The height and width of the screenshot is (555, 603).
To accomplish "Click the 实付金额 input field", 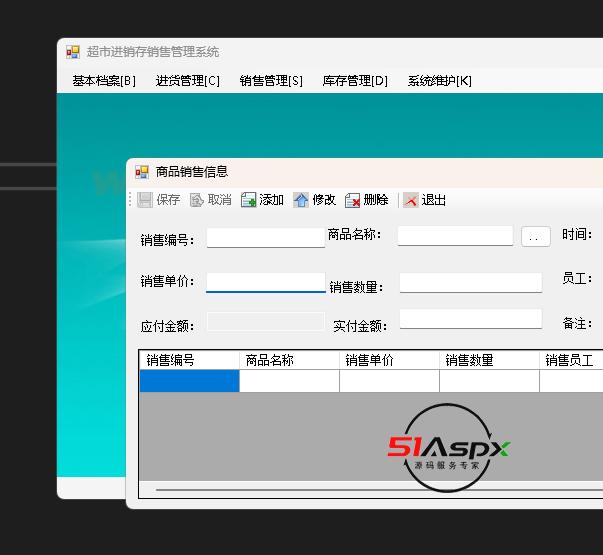I will 471,319.
